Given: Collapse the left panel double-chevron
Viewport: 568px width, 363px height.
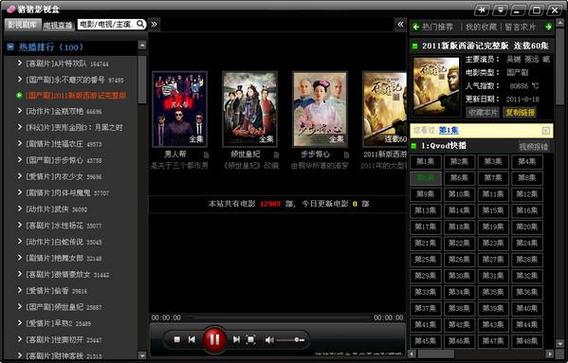Looking at the screenshot, I should tap(154, 24).
